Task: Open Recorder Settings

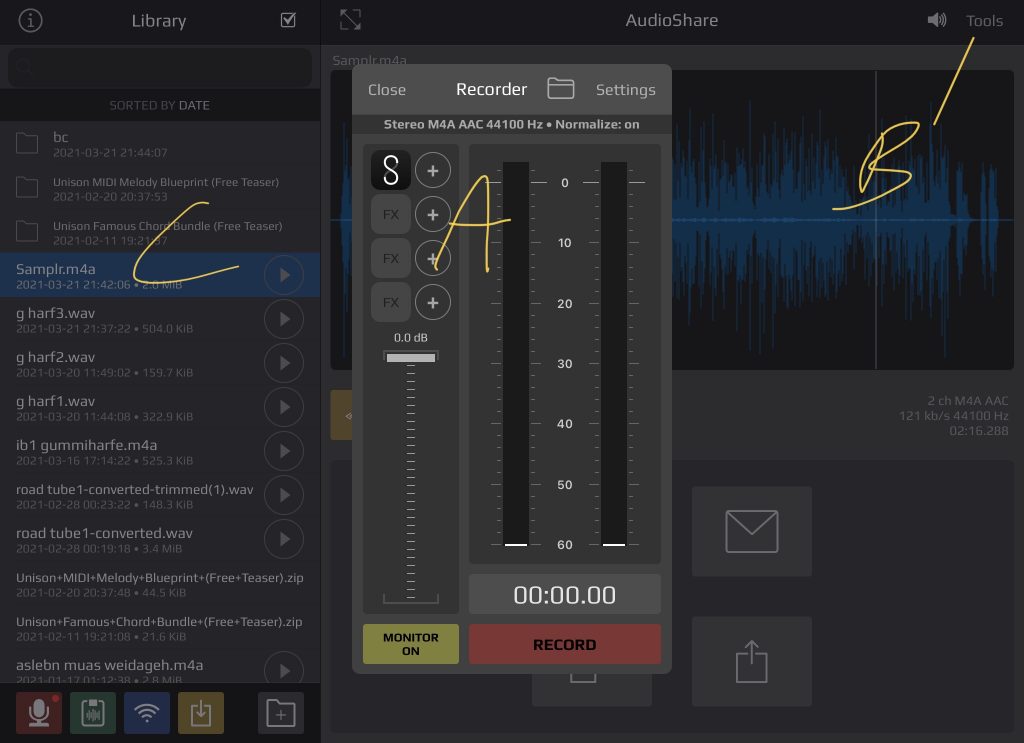Action: (625, 89)
